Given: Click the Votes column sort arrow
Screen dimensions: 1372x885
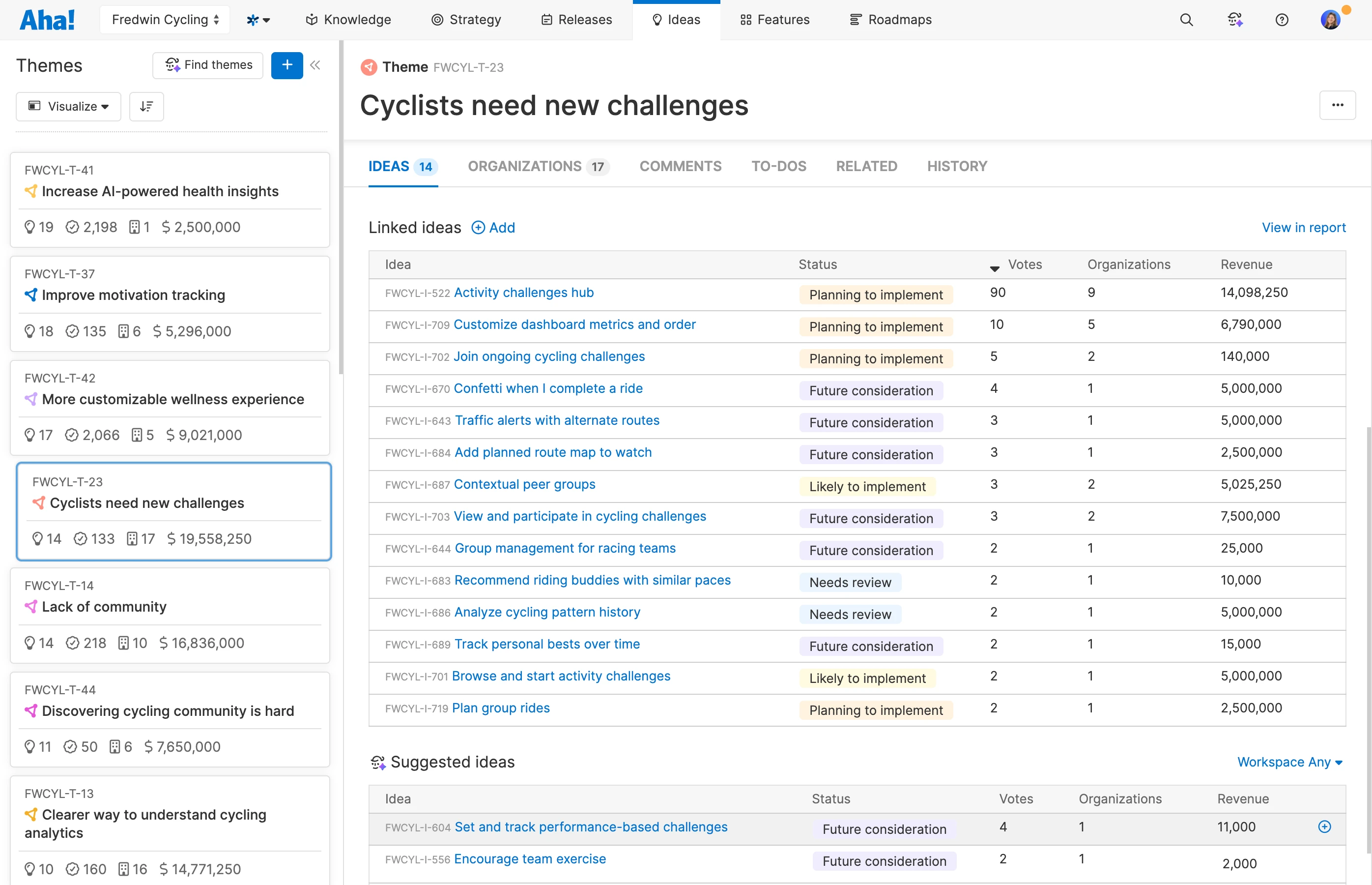Looking at the screenshot, I should click(x=995, y=268).
